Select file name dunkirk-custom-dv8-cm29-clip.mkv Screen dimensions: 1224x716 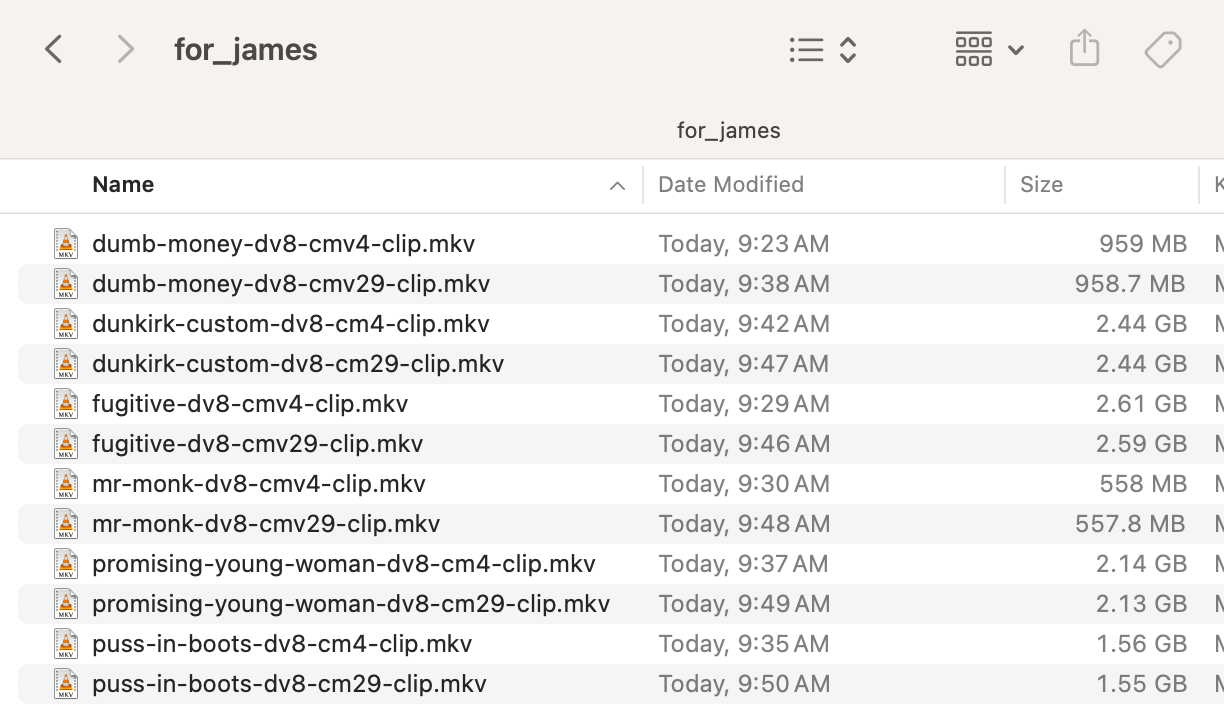(x=298, y=363)
